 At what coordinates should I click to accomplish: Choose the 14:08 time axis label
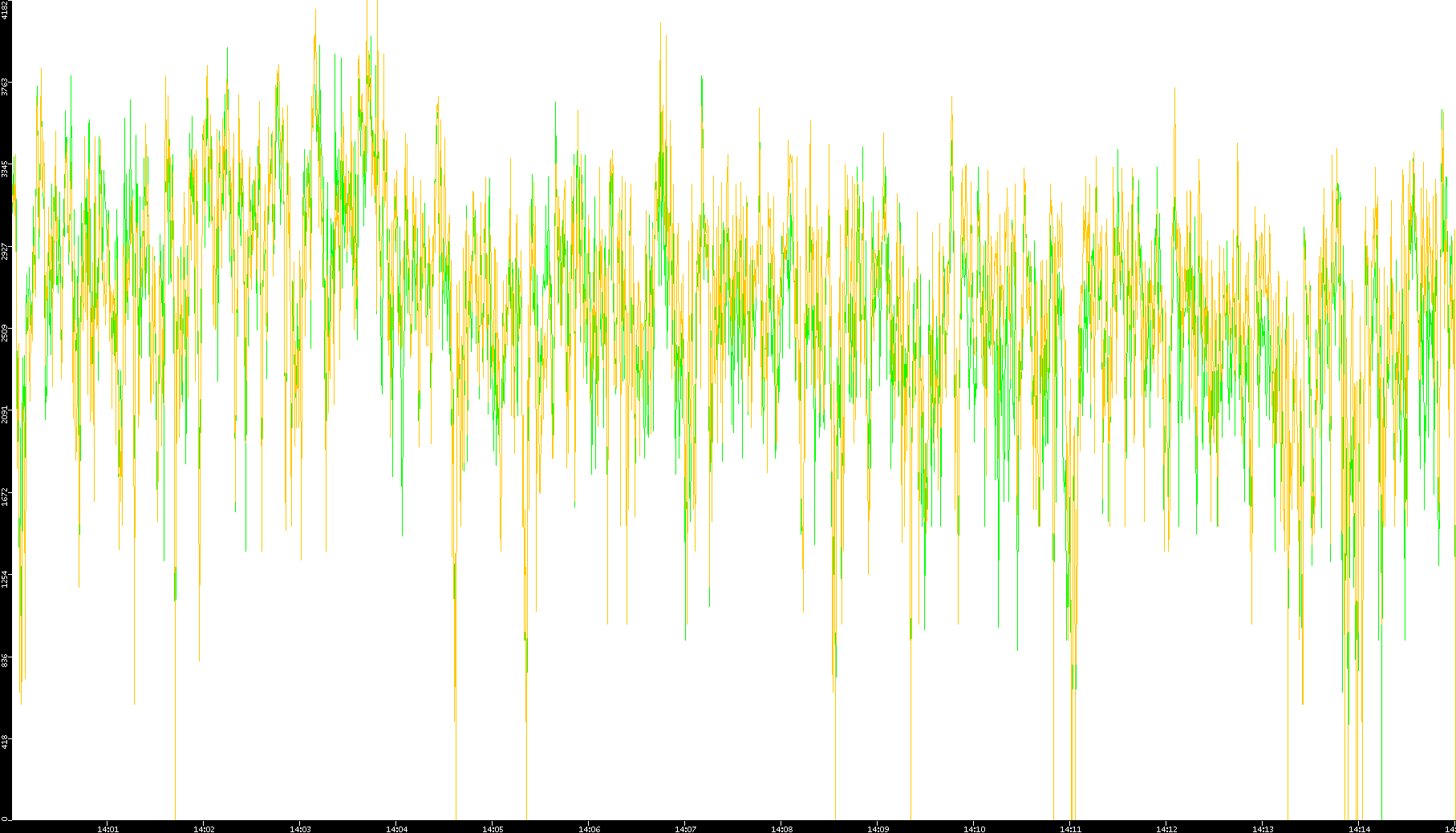click(x=781, y=829)
